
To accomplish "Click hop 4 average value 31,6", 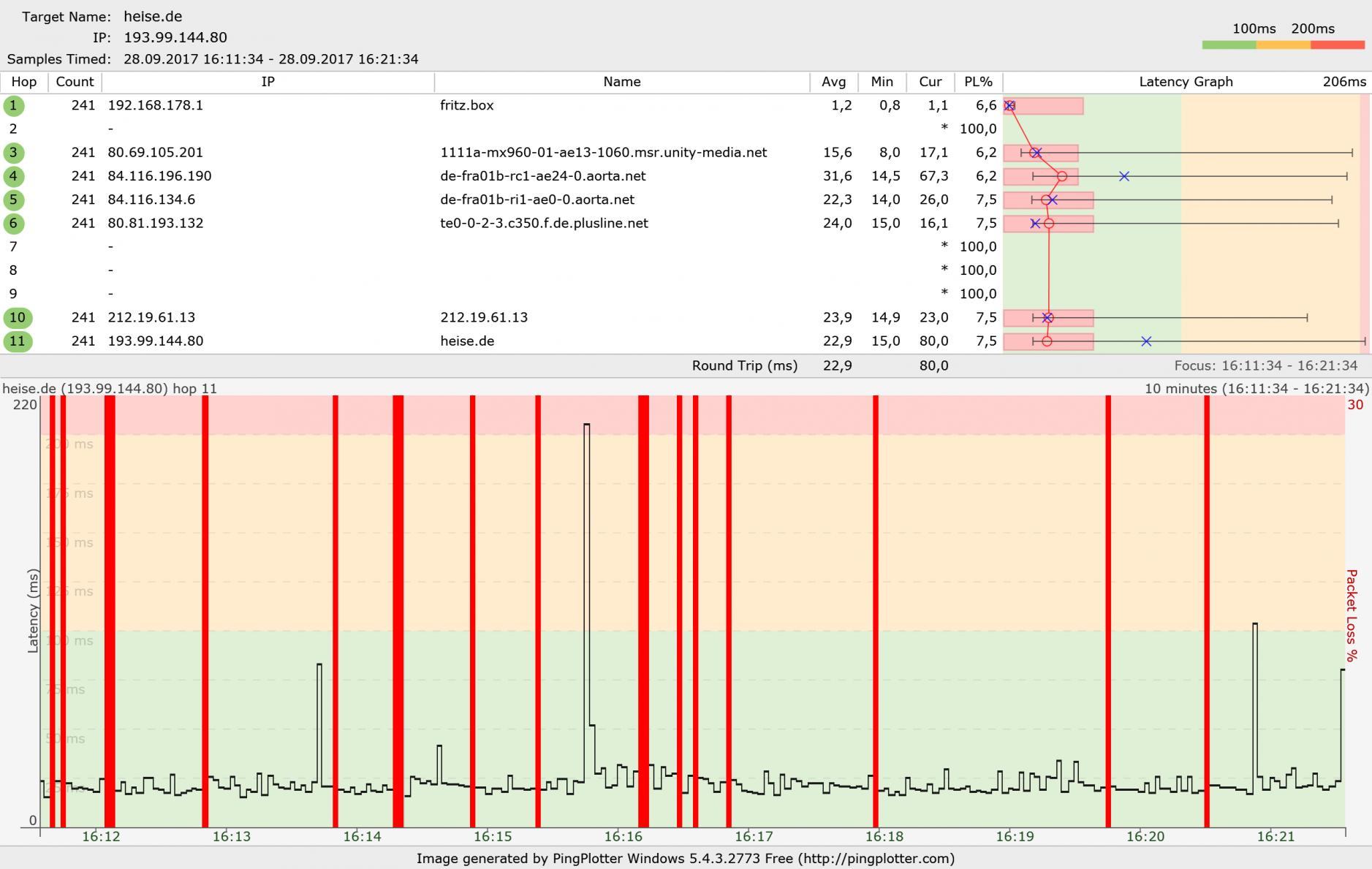I will [838, 176].
